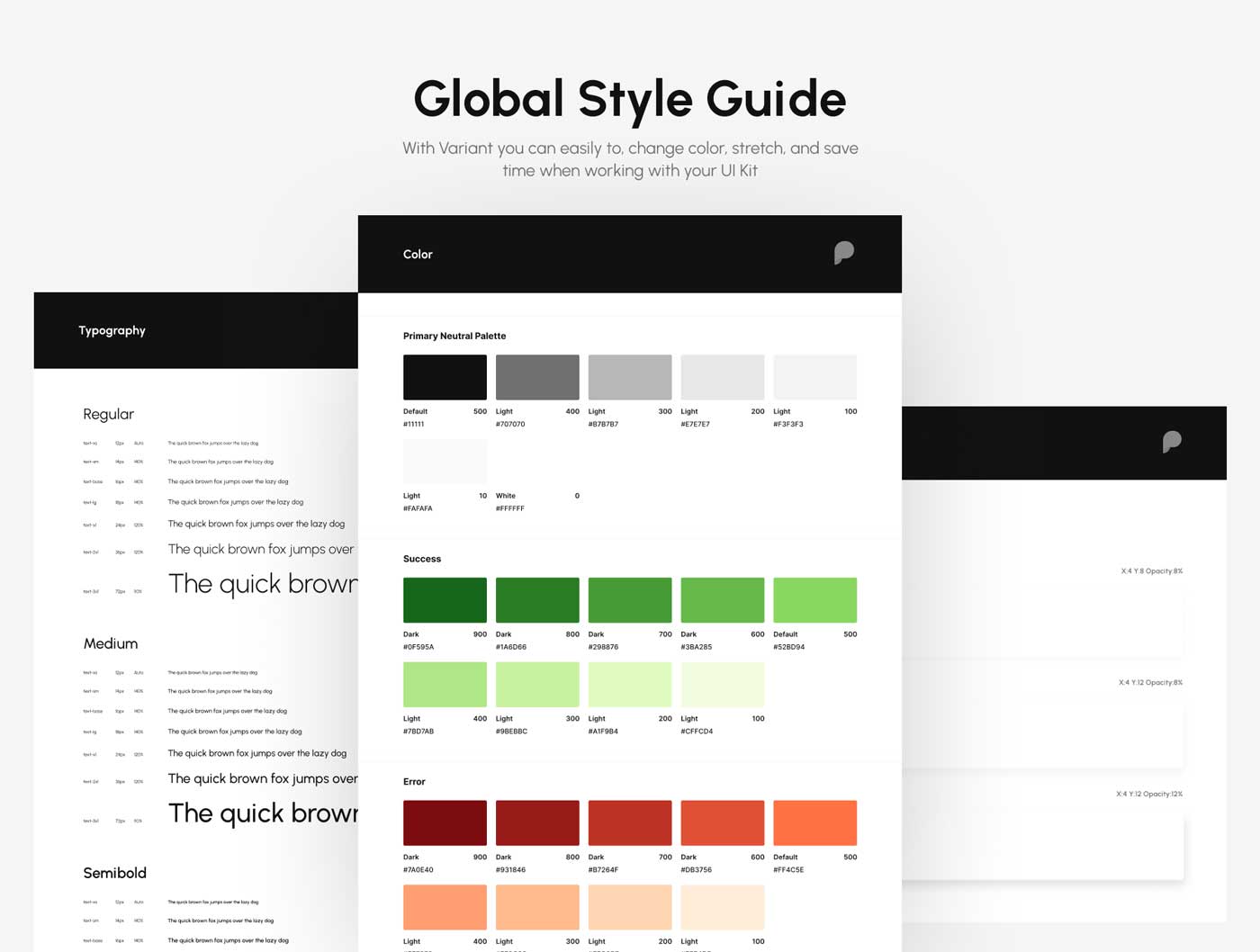This screenshot has height=952, width=1260.
Task: Click the '#52BD94' hex code text
Action: click(789, 647)
